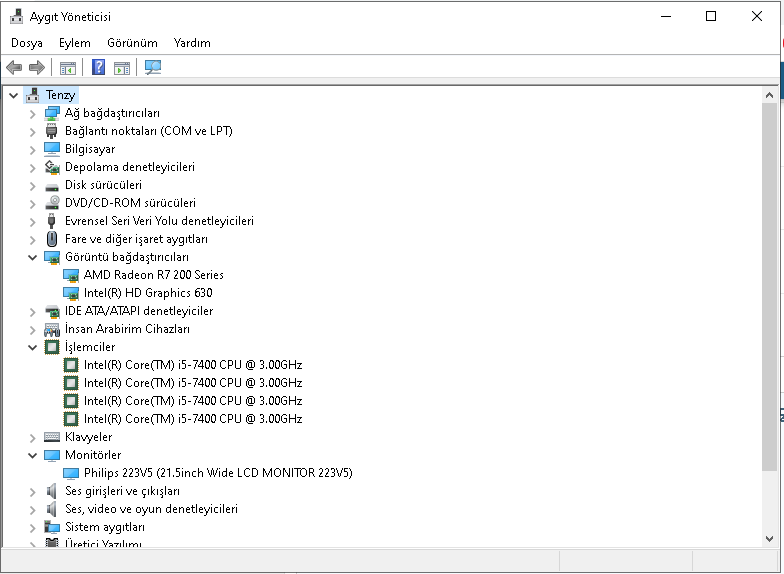This screenshot has height=574, width=784.
Task: Click the Fare ve diğer işaret aygıtları mouse icon
Action: coord(52,239)
